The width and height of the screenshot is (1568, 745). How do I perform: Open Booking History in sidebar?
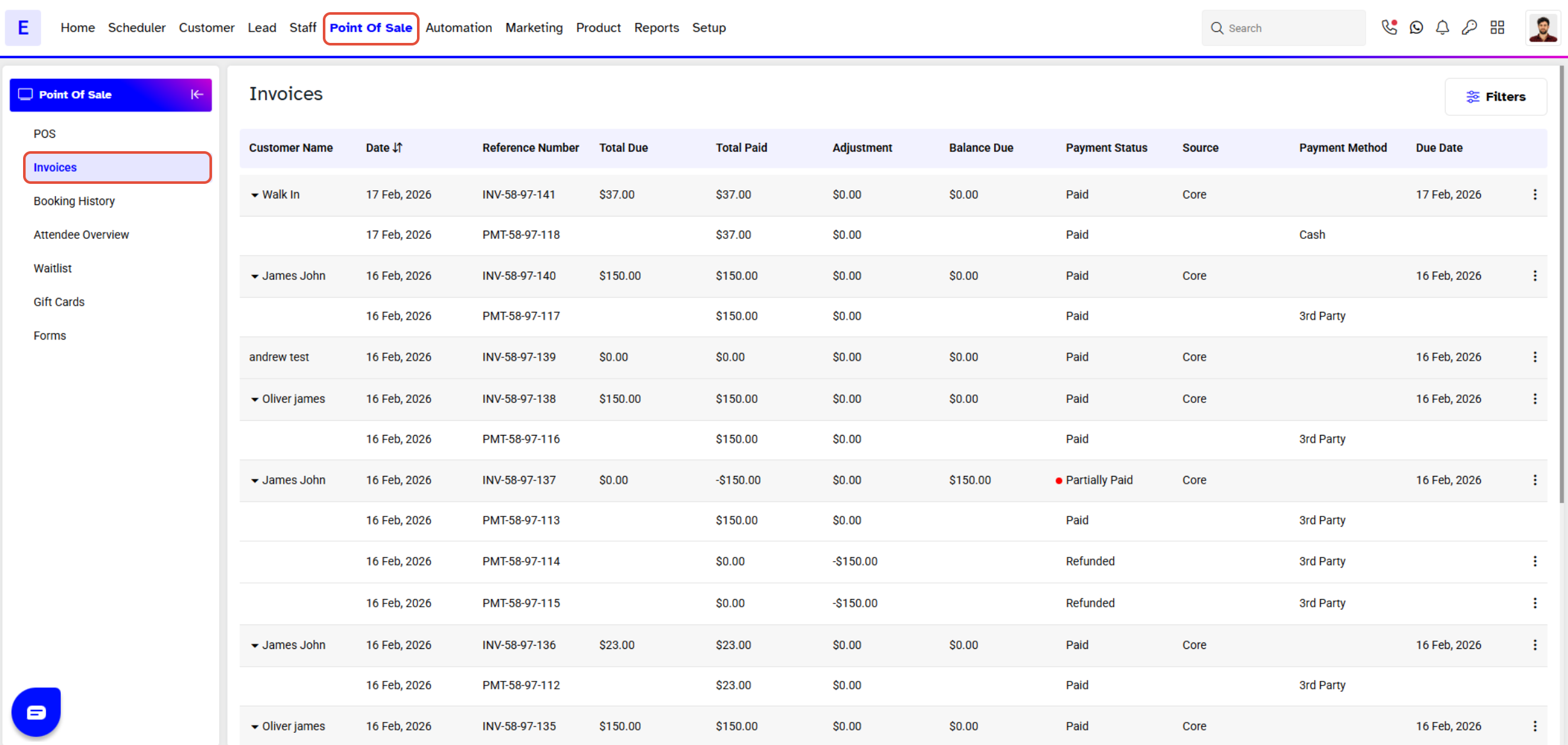74,201
